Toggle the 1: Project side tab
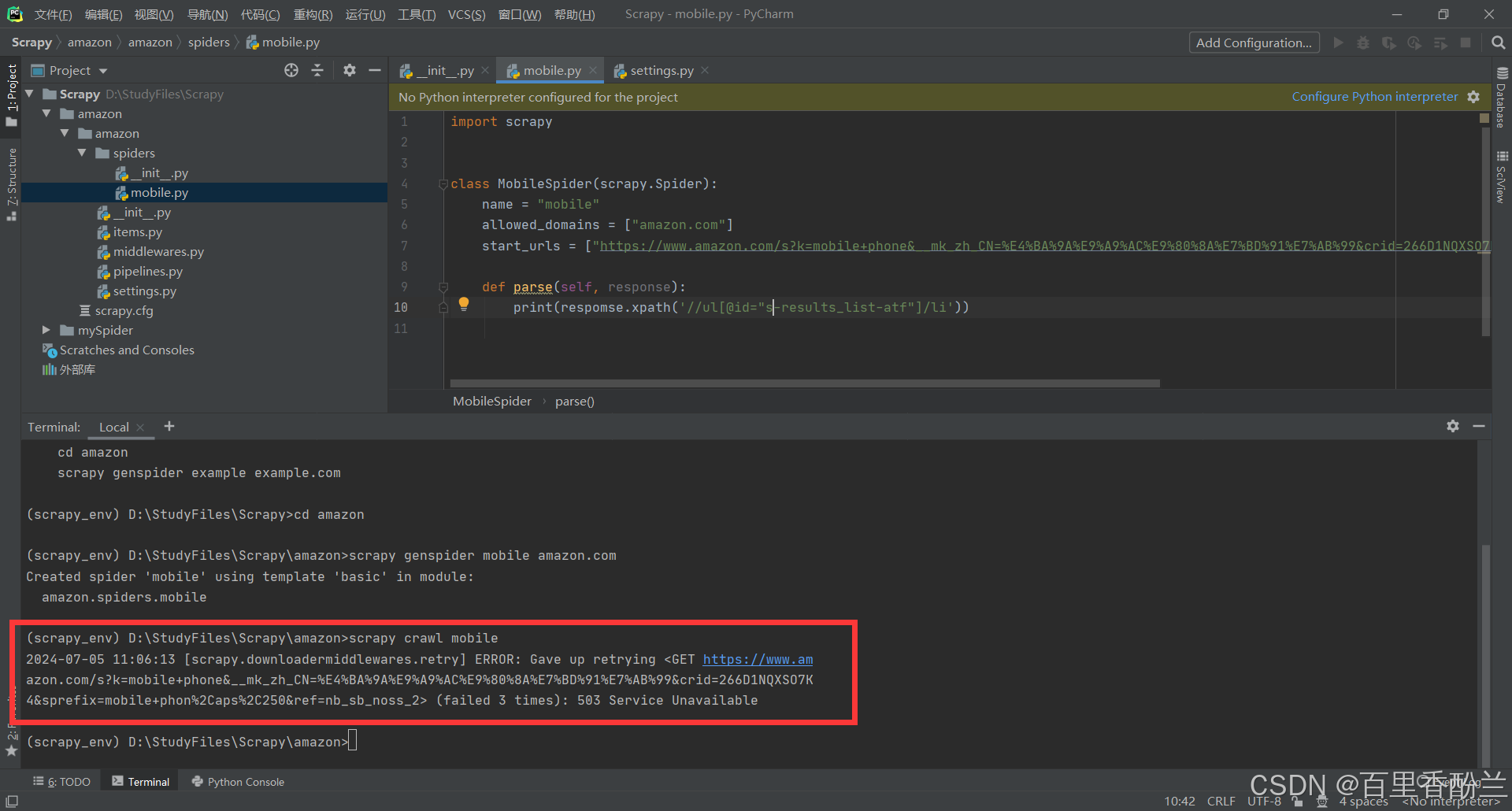The width and height of the screenshot is (1512, 811). [x=12, y=94]
